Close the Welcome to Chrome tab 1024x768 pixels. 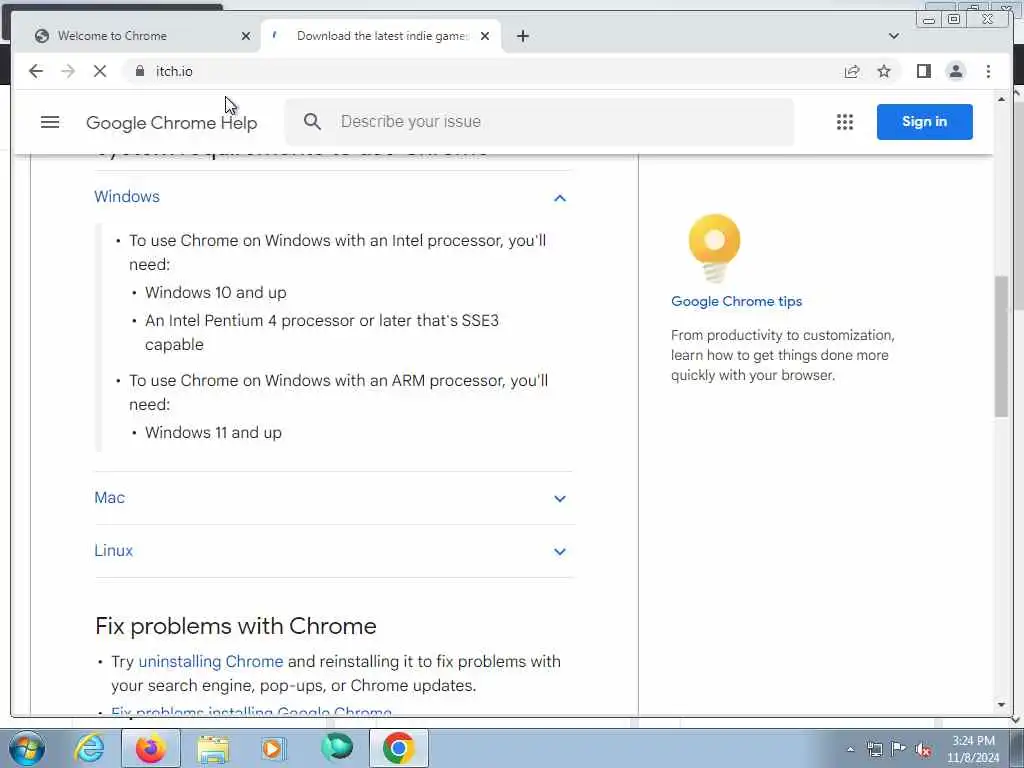pos(246,36)
